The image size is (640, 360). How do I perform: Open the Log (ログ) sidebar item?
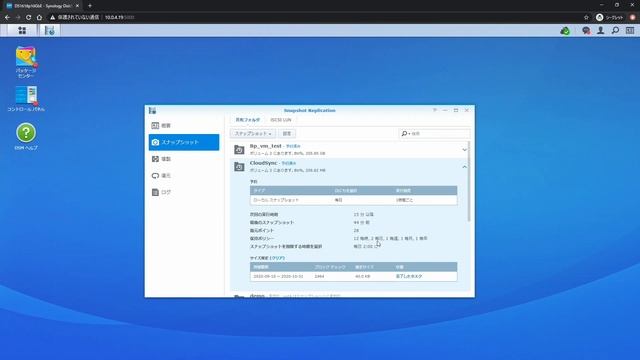click(x=184, y=192)
